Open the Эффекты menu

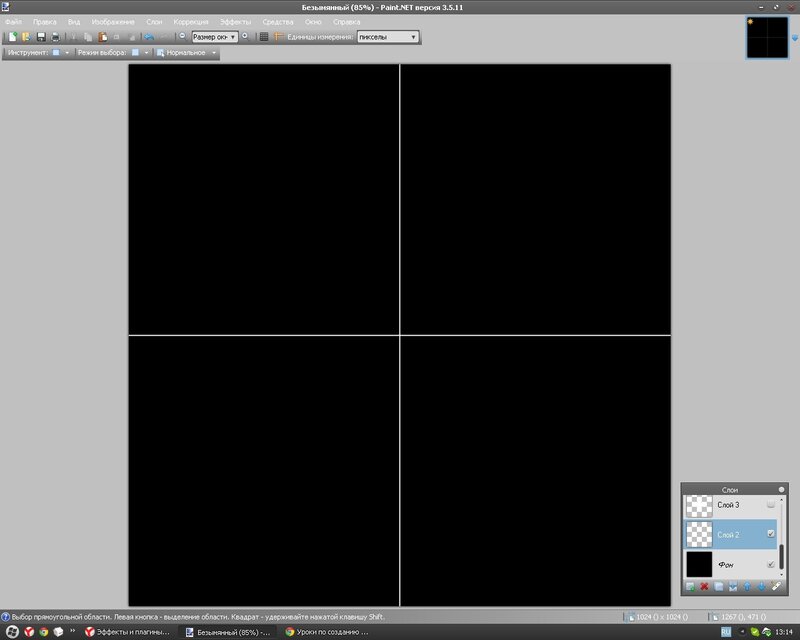pos(236,21)
